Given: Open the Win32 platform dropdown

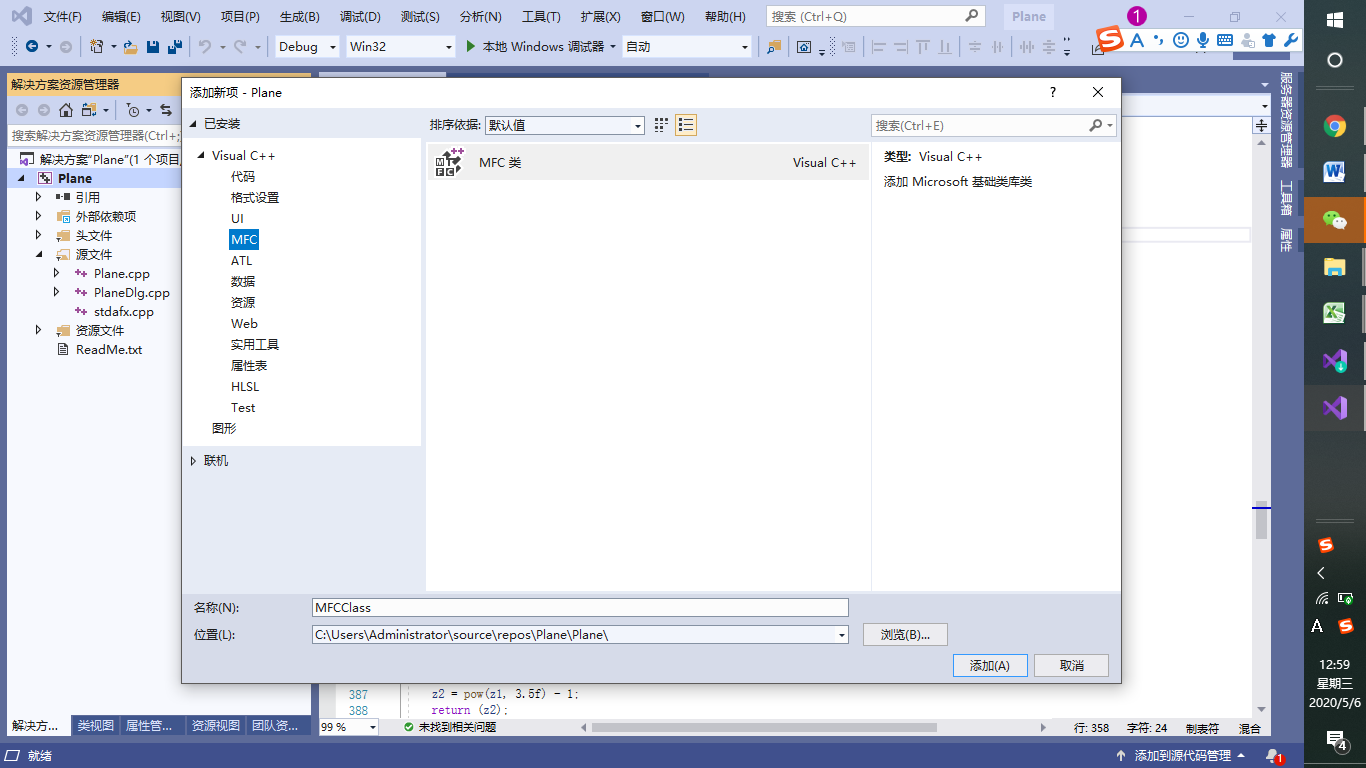Looking at the screenshot, I should pyautogui.click(x=400, y=47).
